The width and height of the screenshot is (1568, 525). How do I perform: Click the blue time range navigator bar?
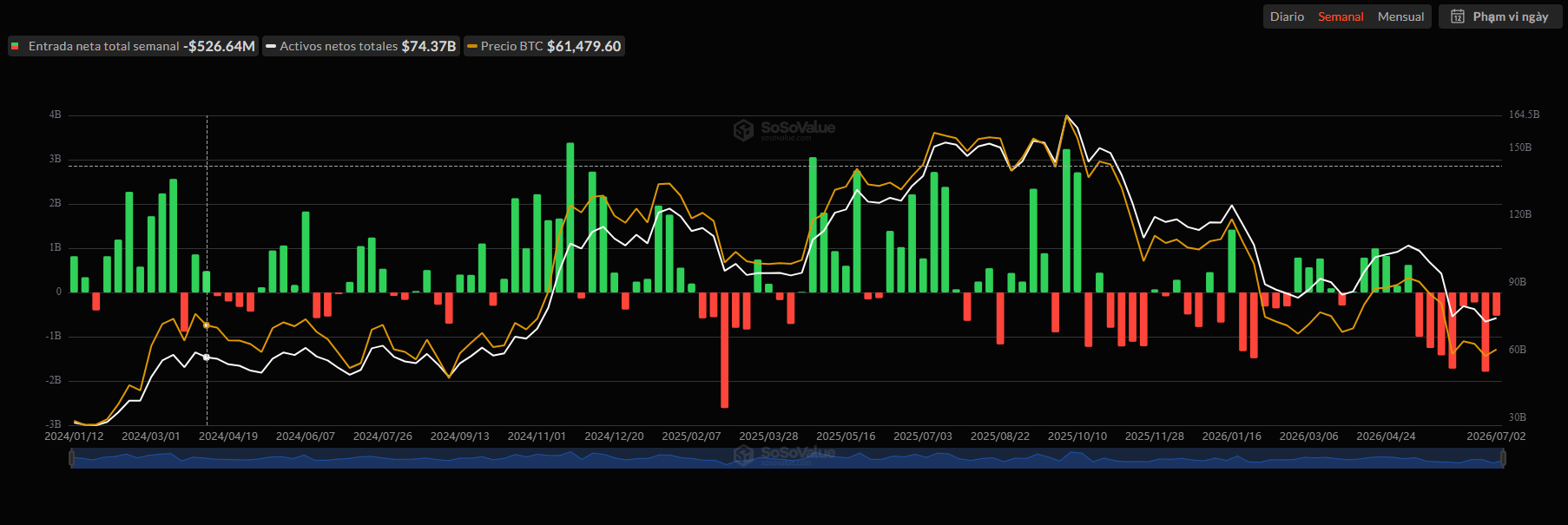787,458
